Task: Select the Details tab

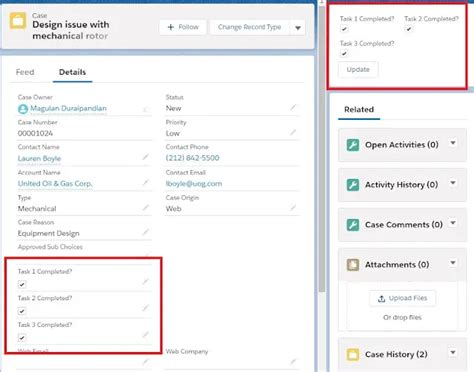Action: click(x=72, y=72)
